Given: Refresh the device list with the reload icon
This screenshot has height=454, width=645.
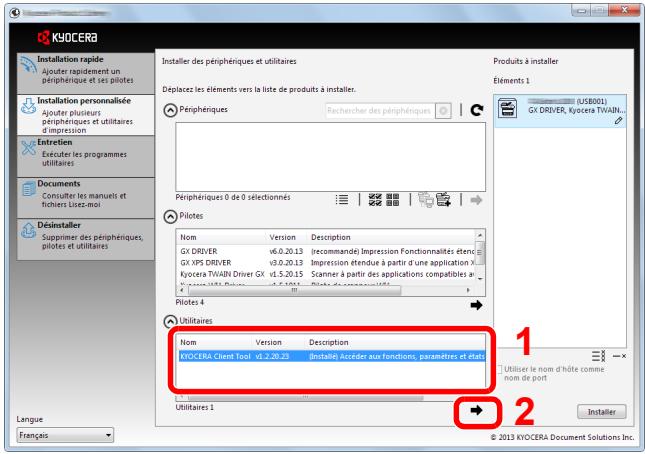Looking at the screenshot, I should coord(477,110).
